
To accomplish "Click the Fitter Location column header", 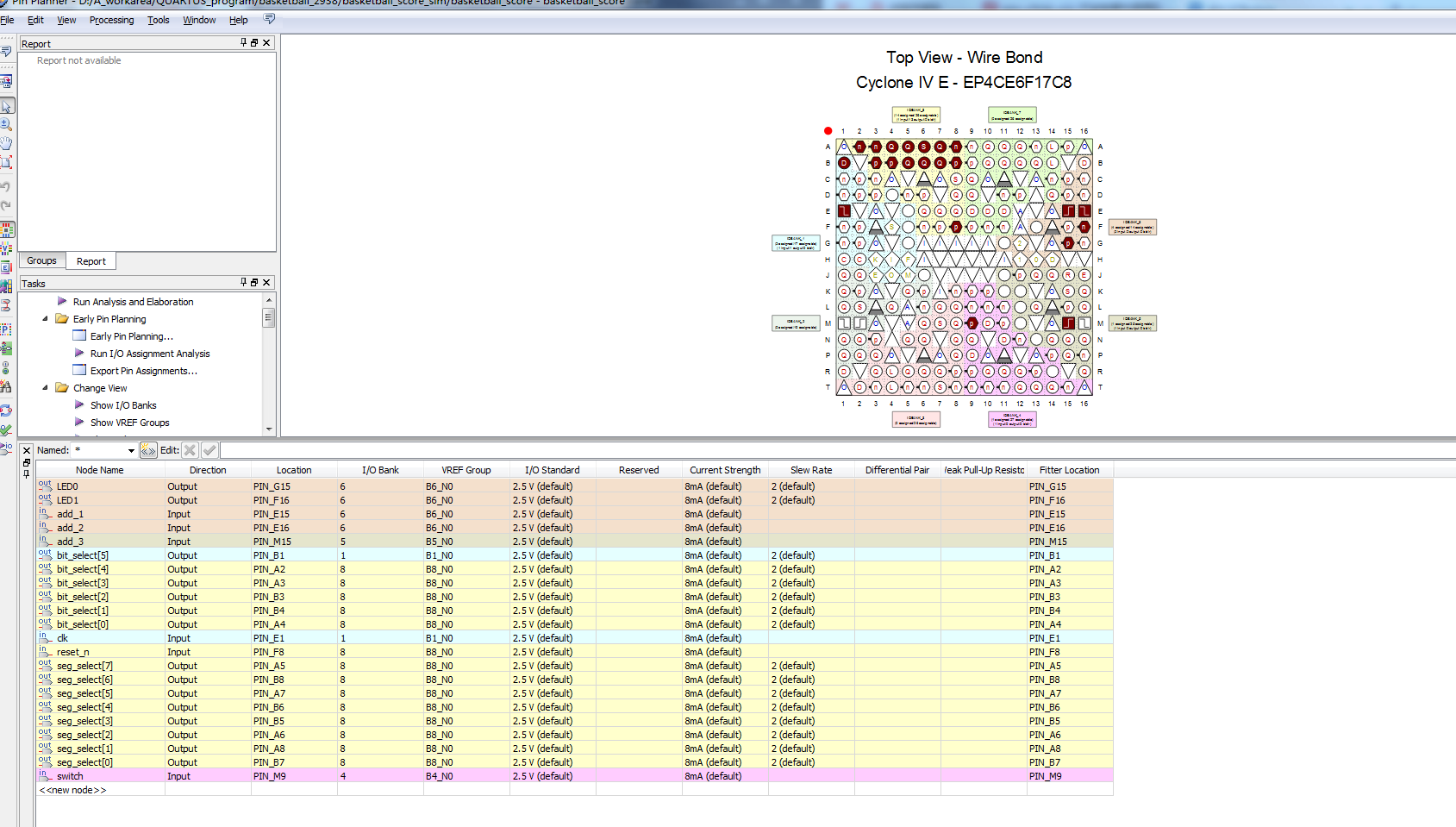I will click(x=1070, y=470).
